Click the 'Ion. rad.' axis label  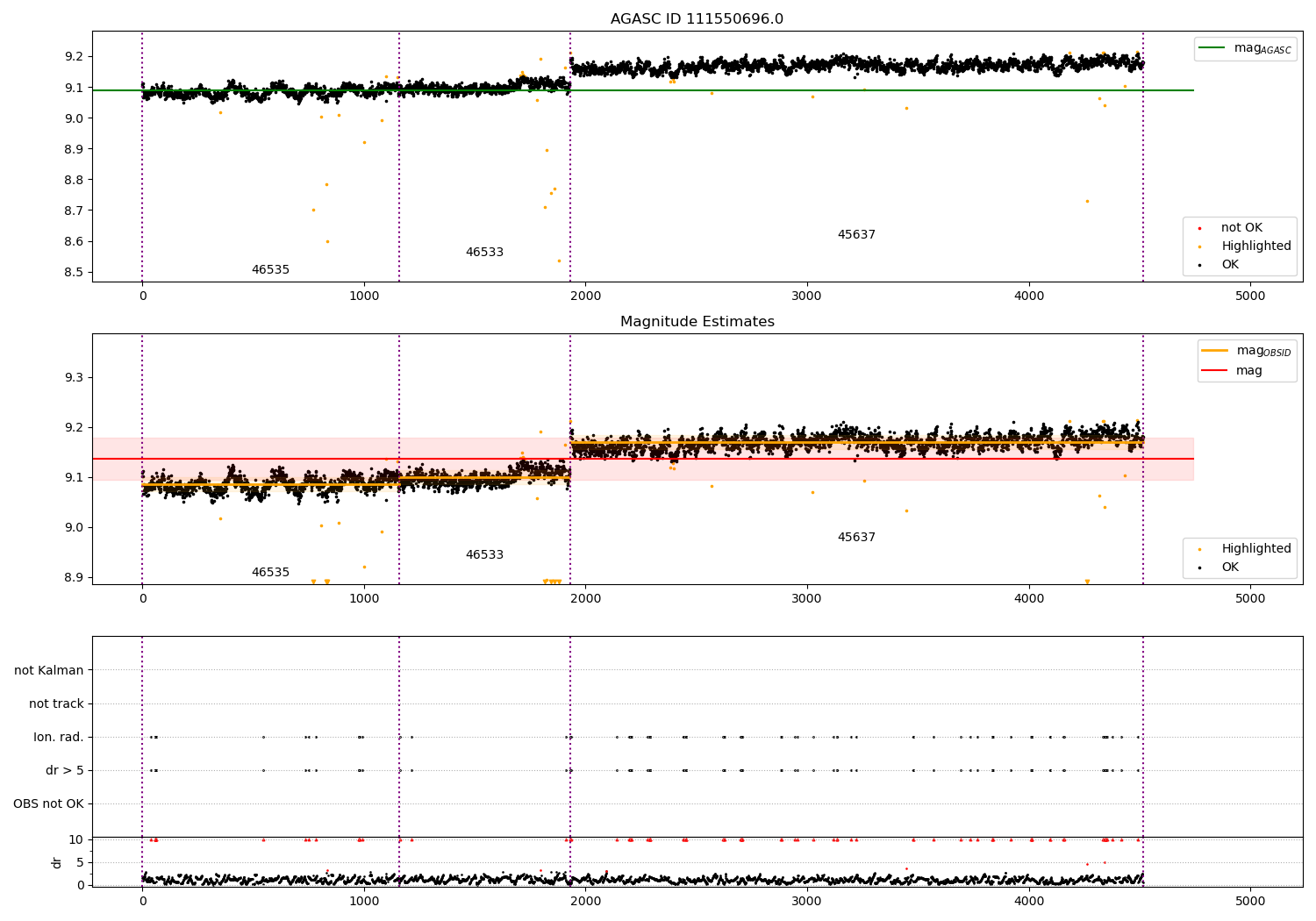(x=59, y=738)
